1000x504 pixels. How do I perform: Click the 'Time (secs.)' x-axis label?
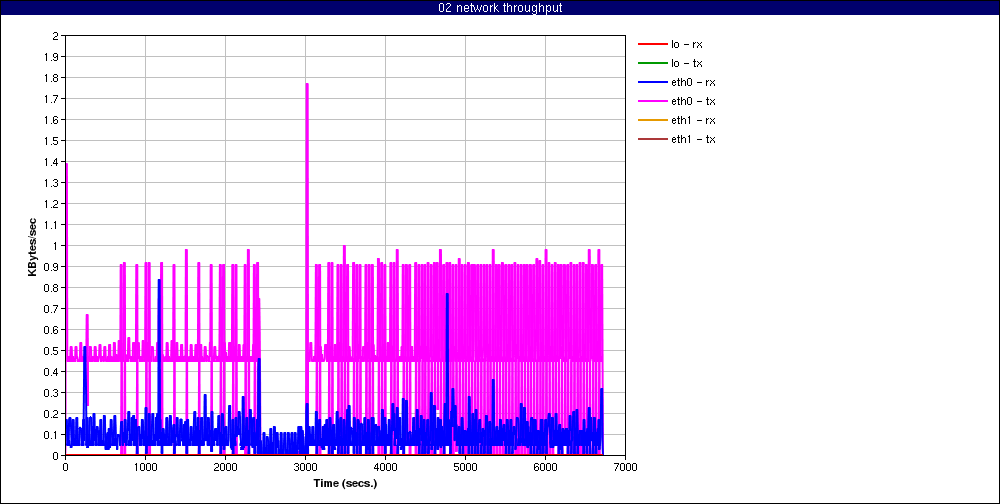pyautogui.click(x=346, y=483)
